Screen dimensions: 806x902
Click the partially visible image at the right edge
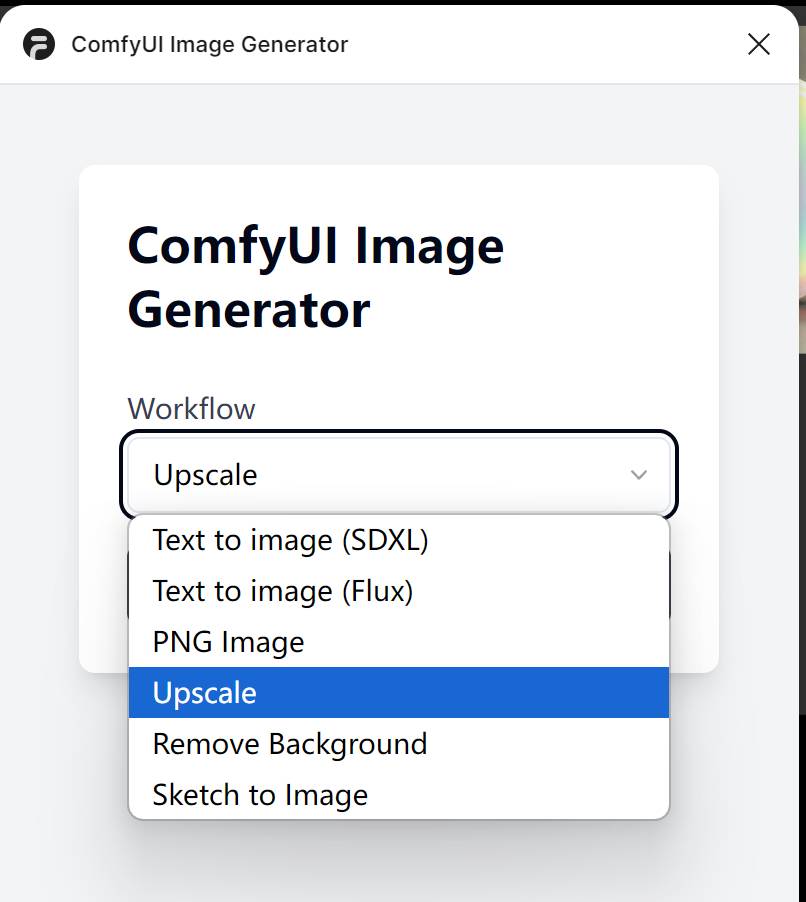click(799, 200)
